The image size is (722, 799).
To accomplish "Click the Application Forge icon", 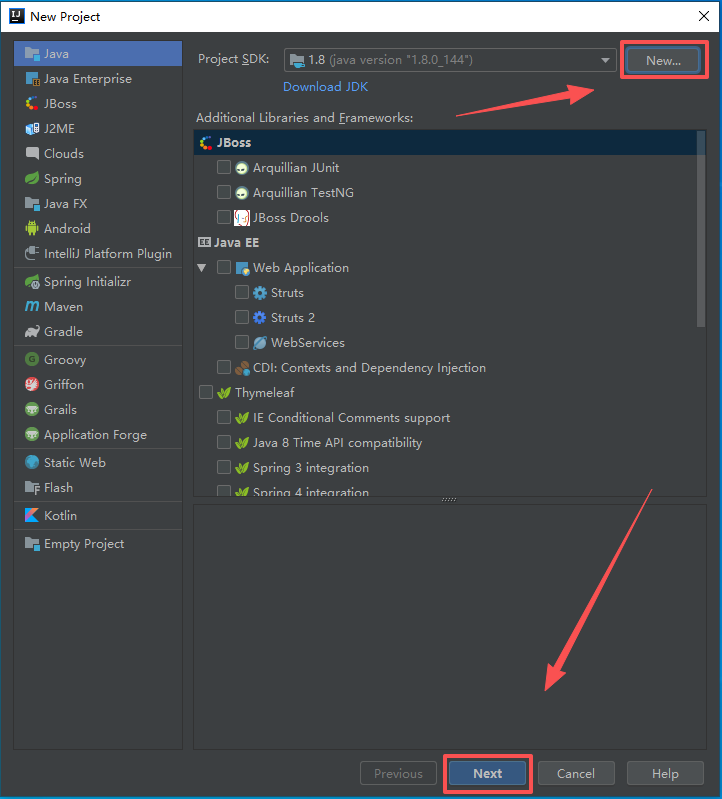I will tap(32, 435).
